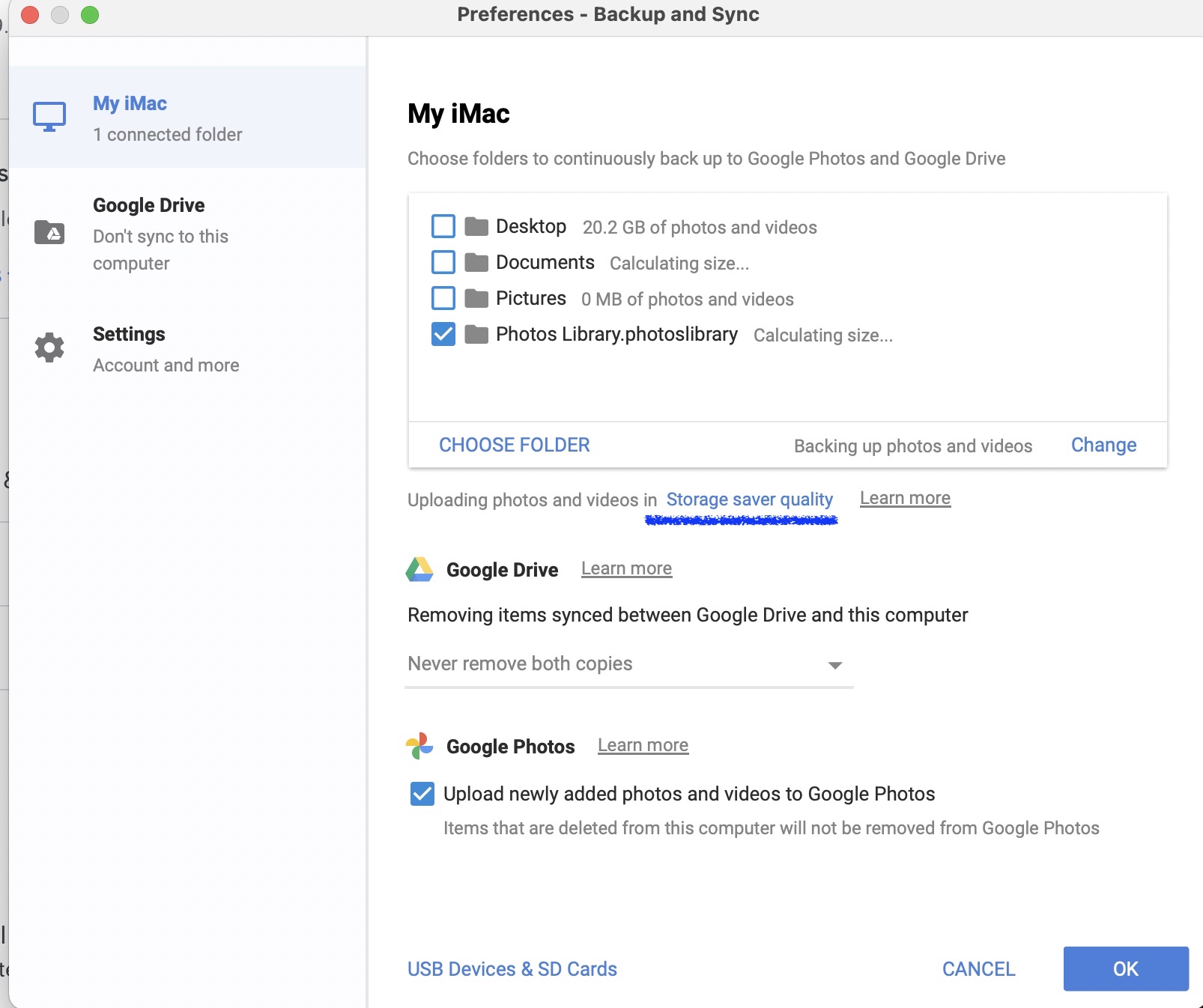Open Learn more beside Google Photos heading

[643, 745]
